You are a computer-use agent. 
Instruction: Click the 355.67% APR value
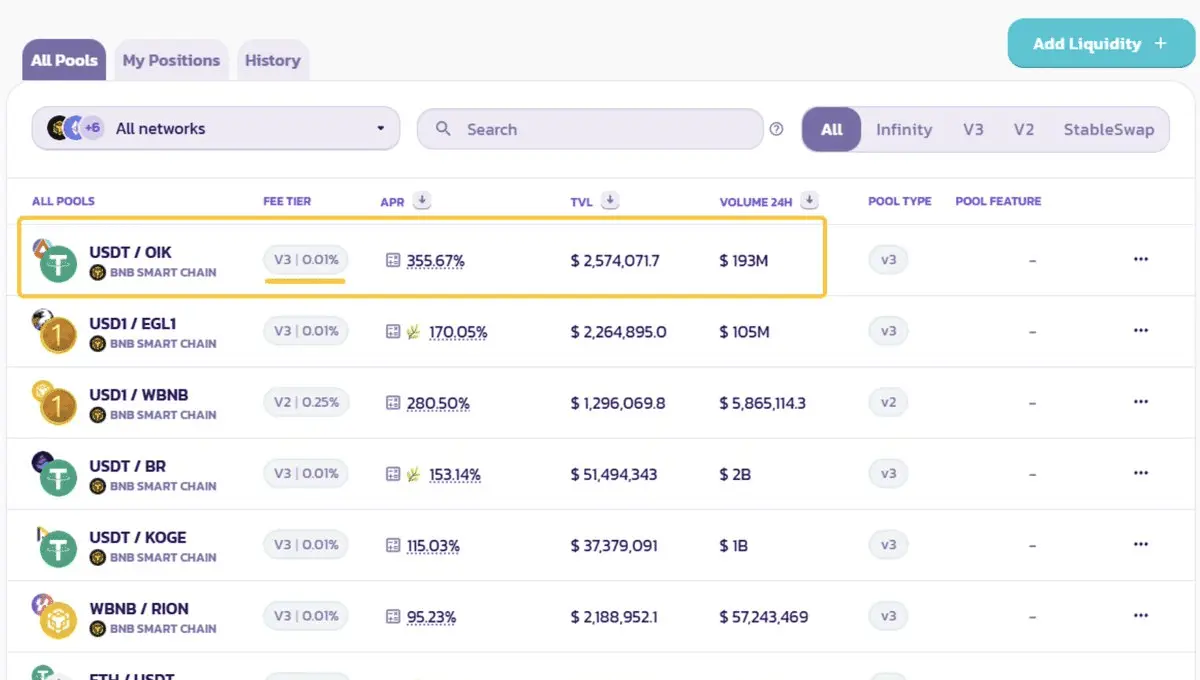coord(436,261)
